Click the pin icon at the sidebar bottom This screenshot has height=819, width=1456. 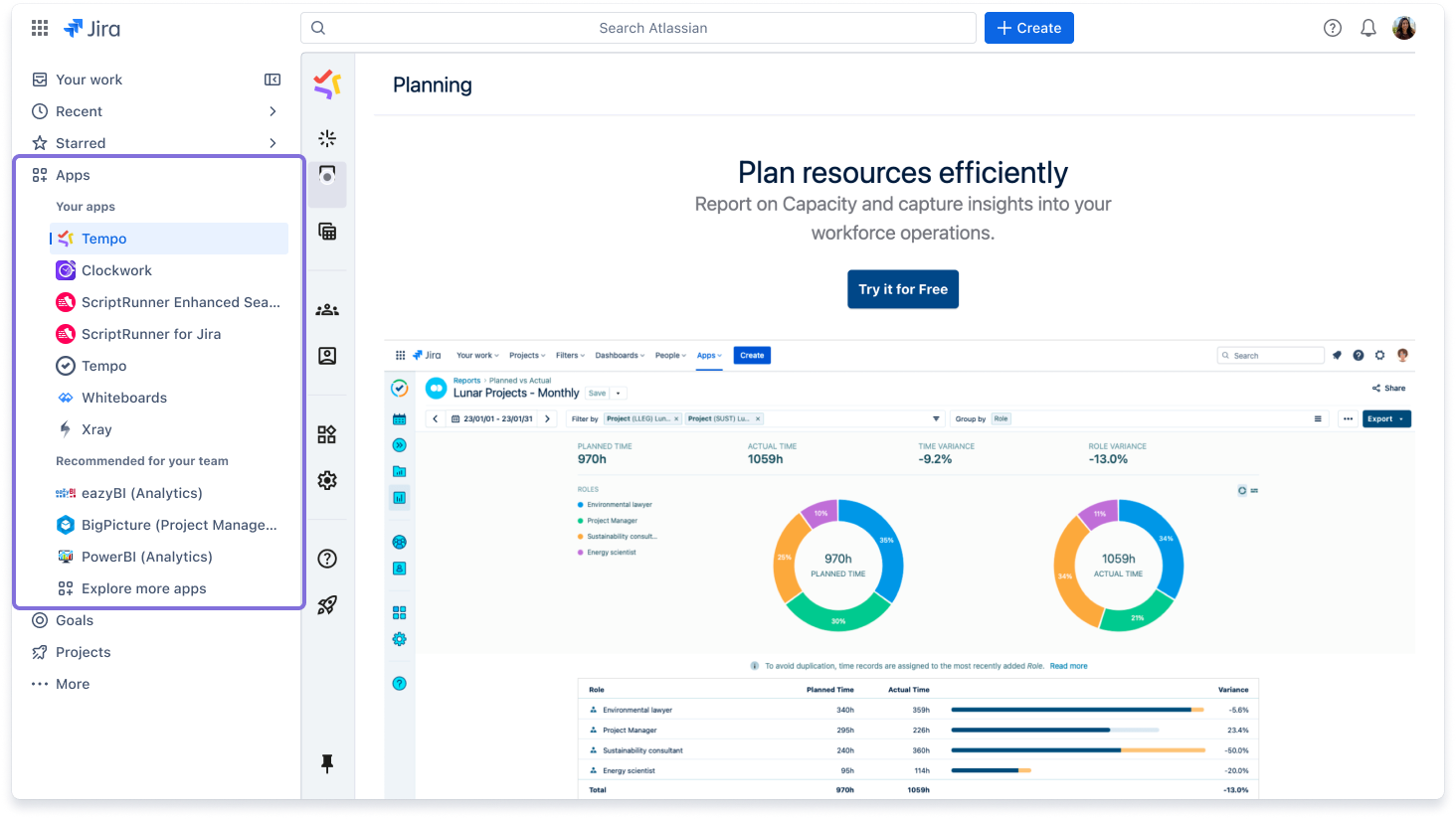point(327,763)
